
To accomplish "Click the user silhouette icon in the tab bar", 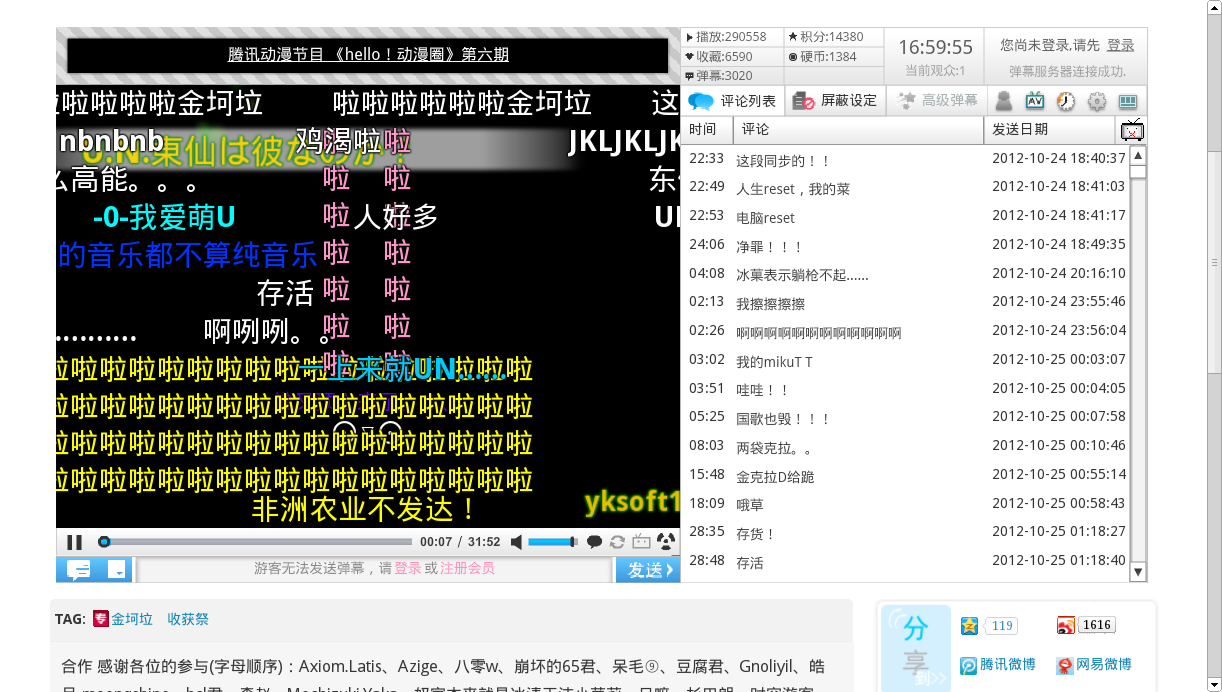I will tap(1004, 101).
